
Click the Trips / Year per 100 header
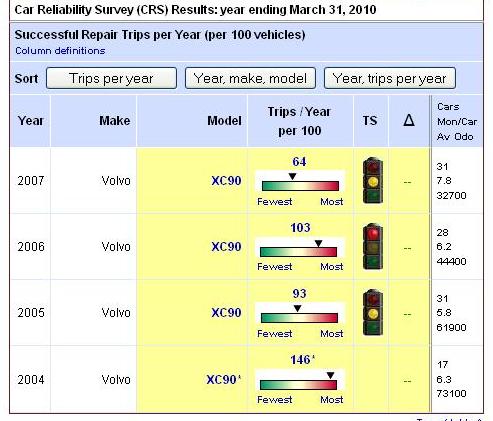(x=299, y=121)
